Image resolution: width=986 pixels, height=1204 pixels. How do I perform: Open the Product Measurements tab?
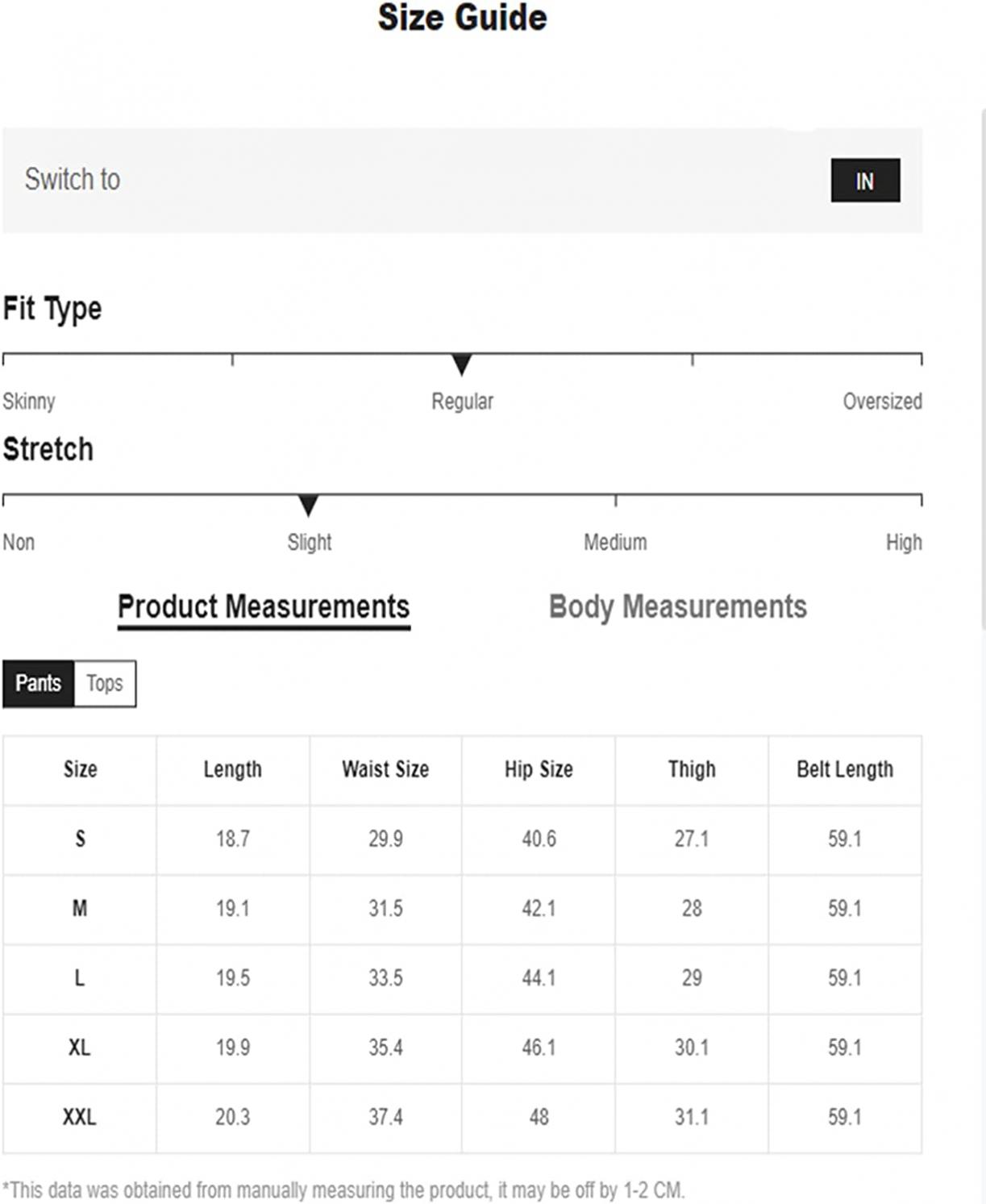(264, 607)
